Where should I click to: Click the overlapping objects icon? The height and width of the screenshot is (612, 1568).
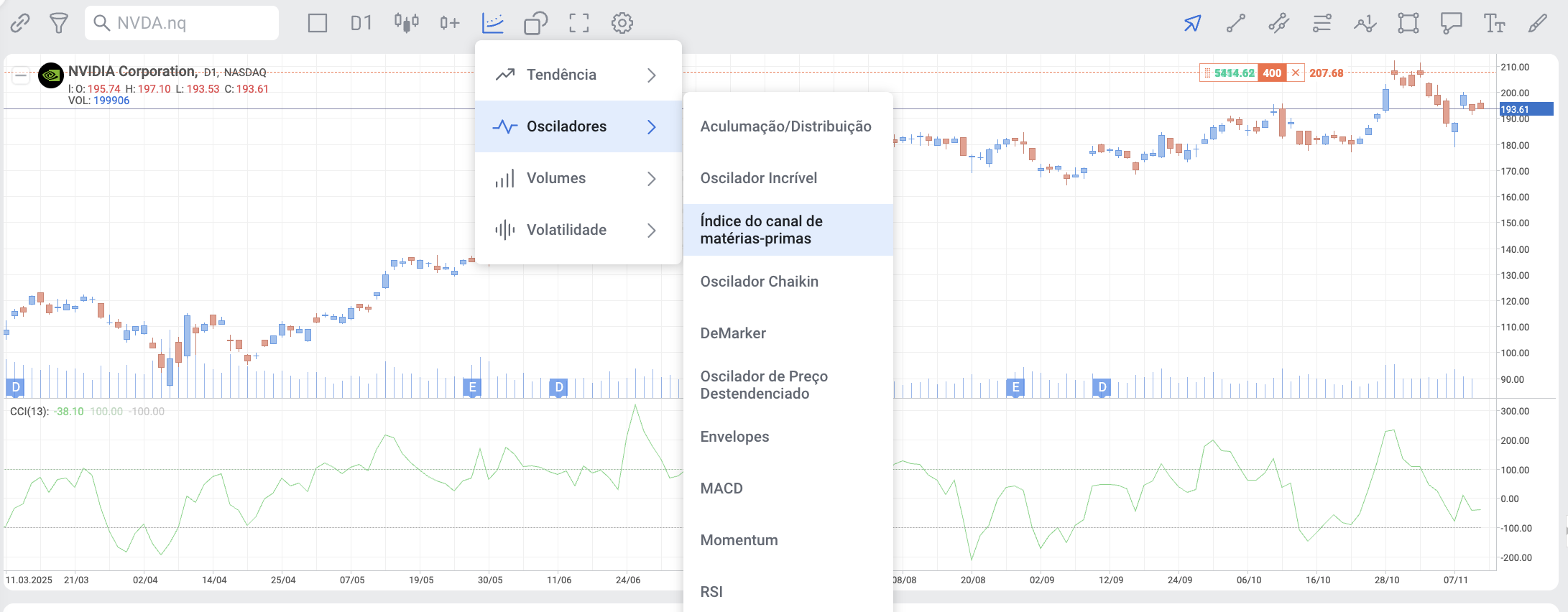pyautogui.click(x=536, y=23)
